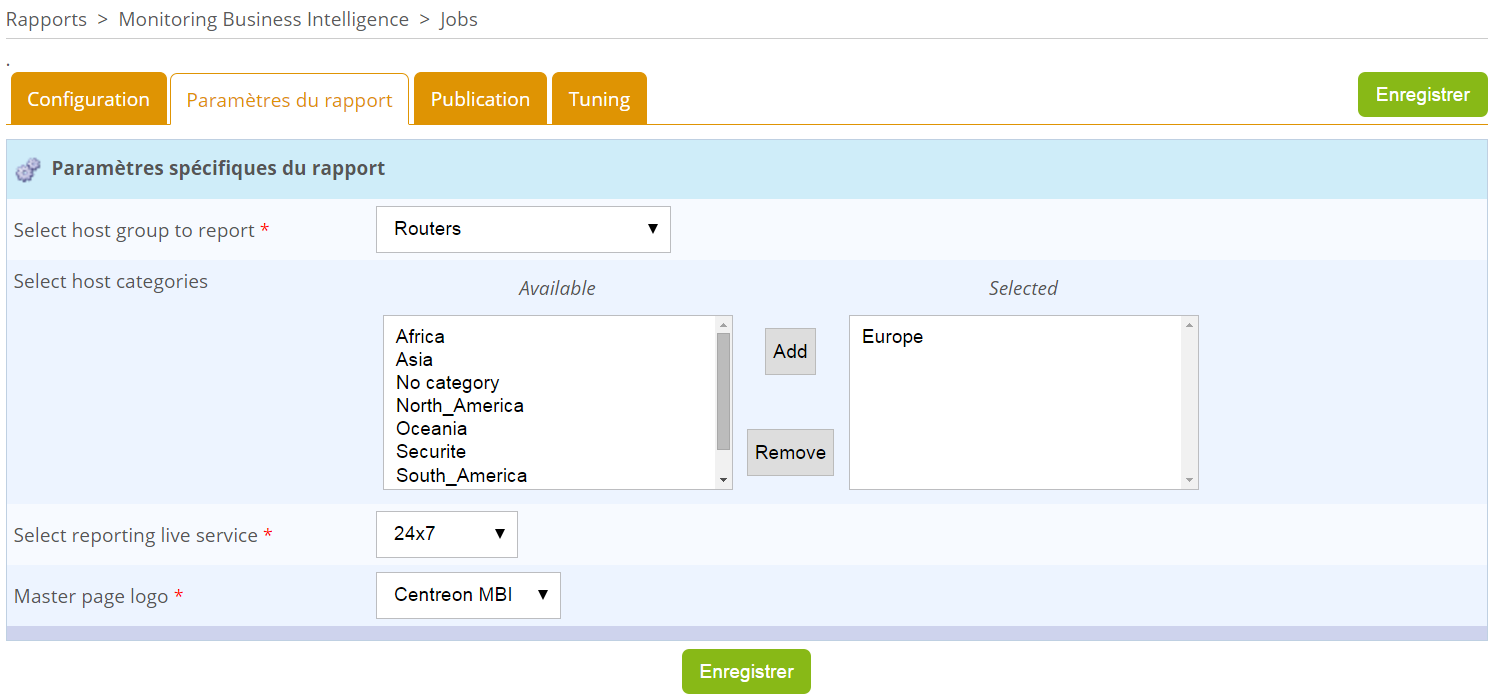
Task: Click the Remove button between category lists
Action: click(789, 452)
